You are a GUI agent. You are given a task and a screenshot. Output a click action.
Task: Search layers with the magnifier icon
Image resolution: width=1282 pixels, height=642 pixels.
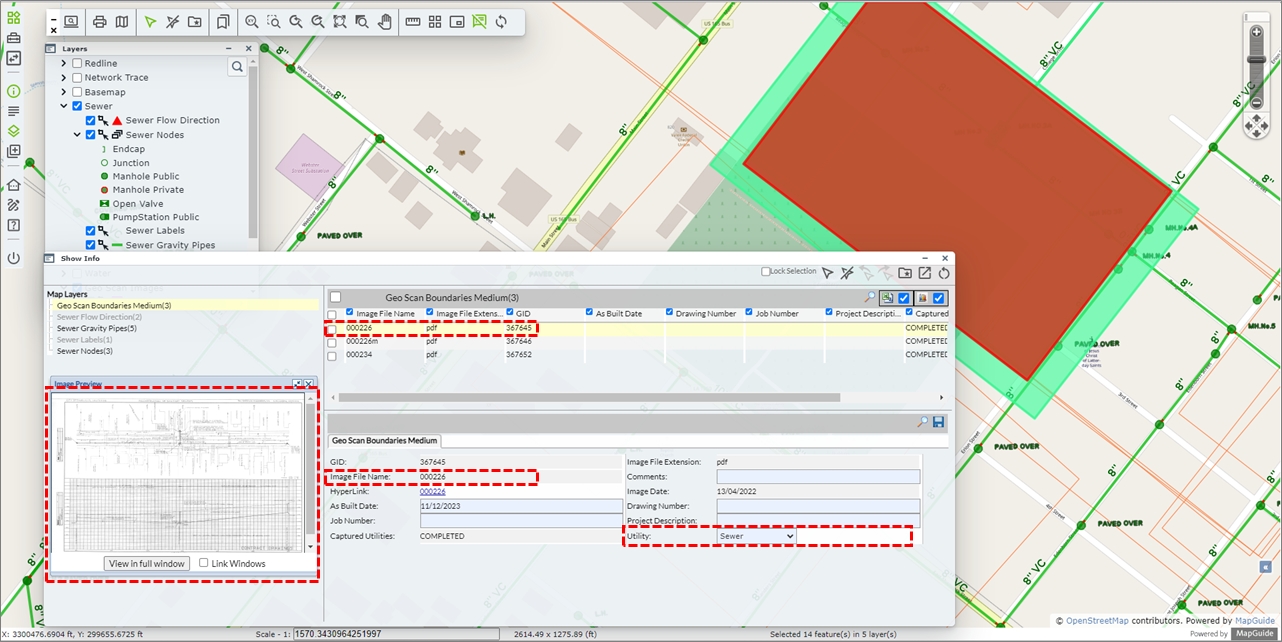pos(237,67)
